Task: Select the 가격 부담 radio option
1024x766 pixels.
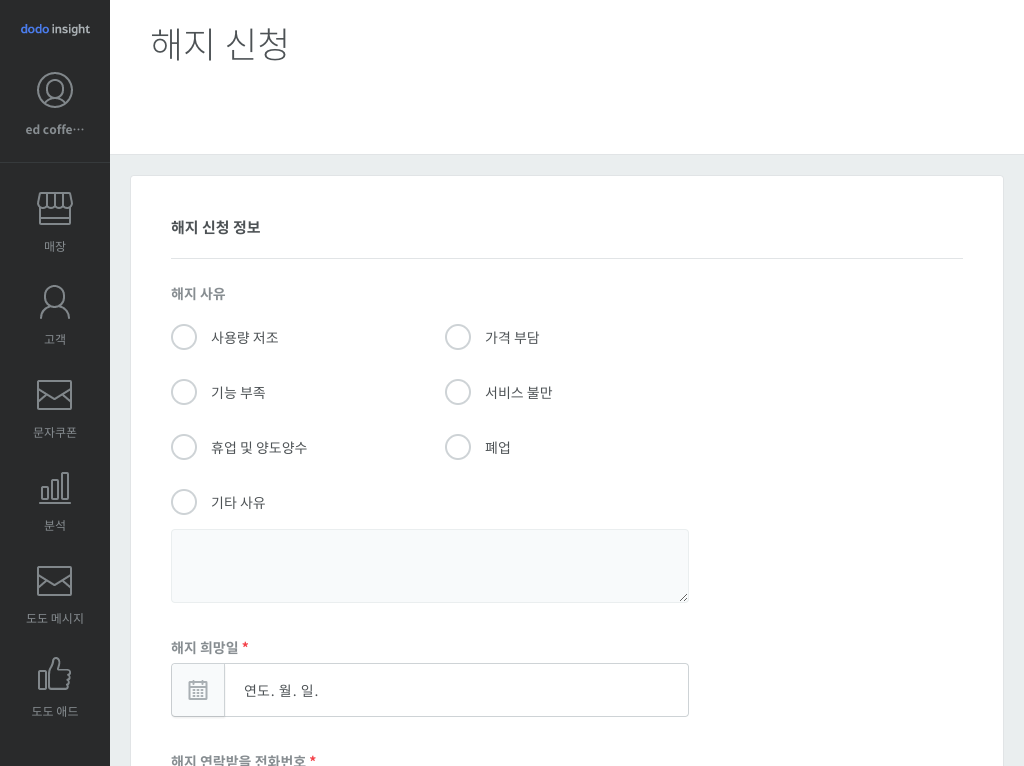Action: (458, 337)
